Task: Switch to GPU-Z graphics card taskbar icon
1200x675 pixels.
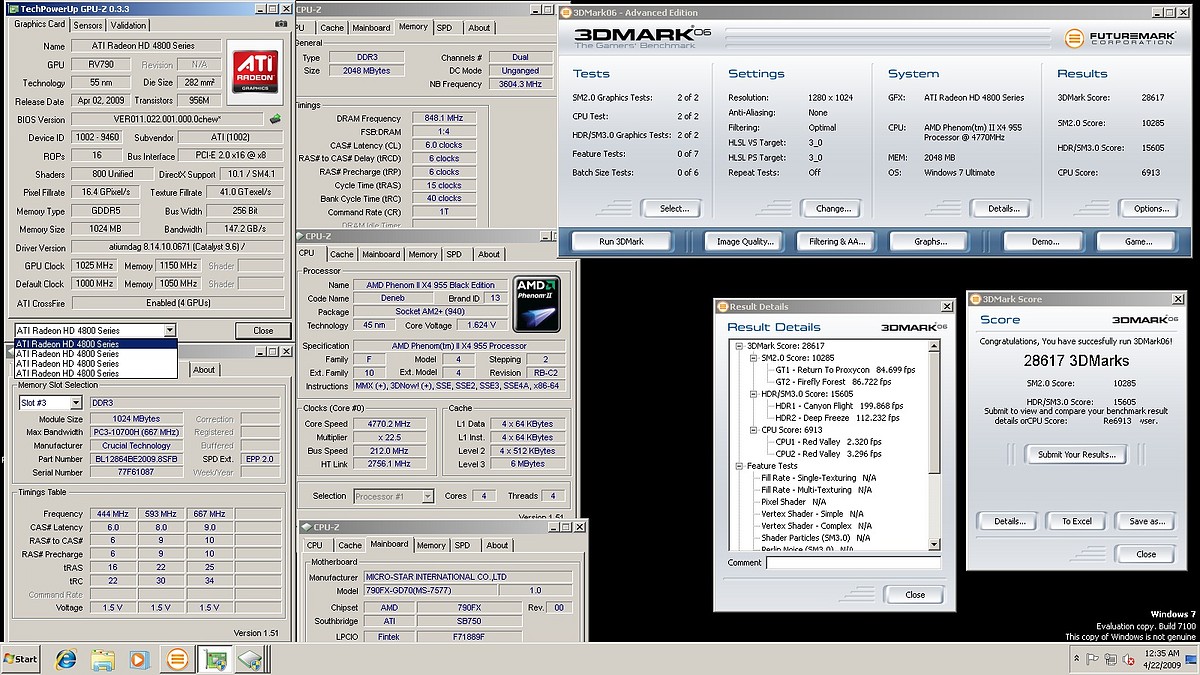Action: click(214, 659)
